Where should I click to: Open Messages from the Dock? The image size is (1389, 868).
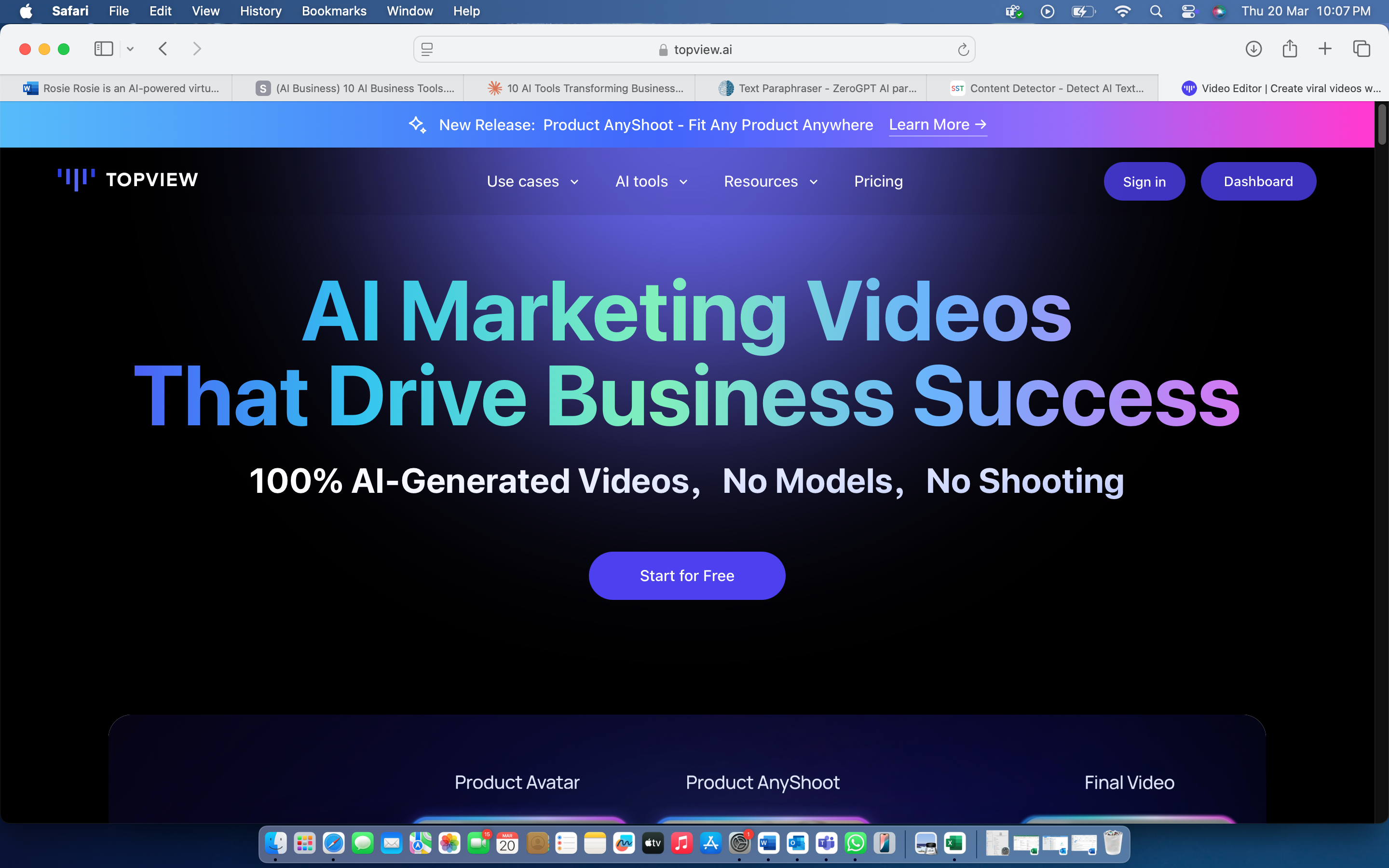click(363, 843)
